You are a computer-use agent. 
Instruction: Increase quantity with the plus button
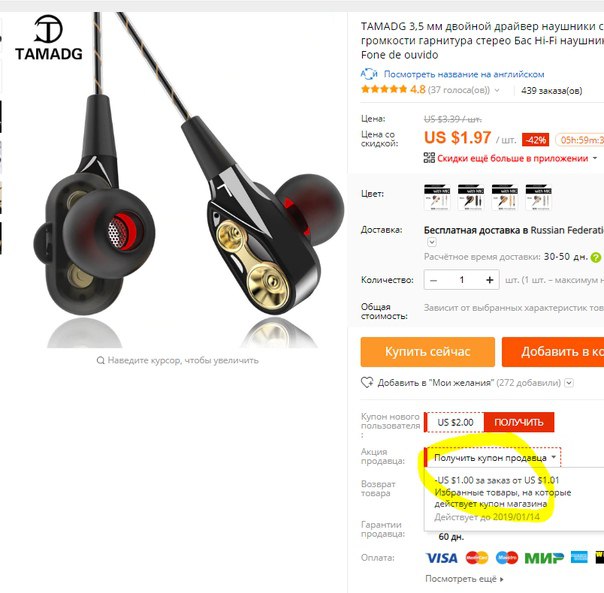490,280
